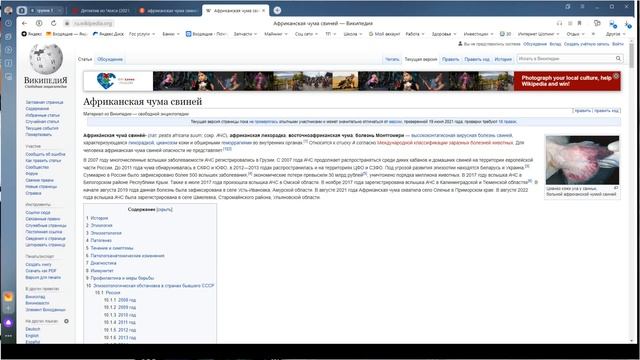Jump to 9 Профилактика и меры борьбы
The image size is (640, 360).
[x=120, y=278]
